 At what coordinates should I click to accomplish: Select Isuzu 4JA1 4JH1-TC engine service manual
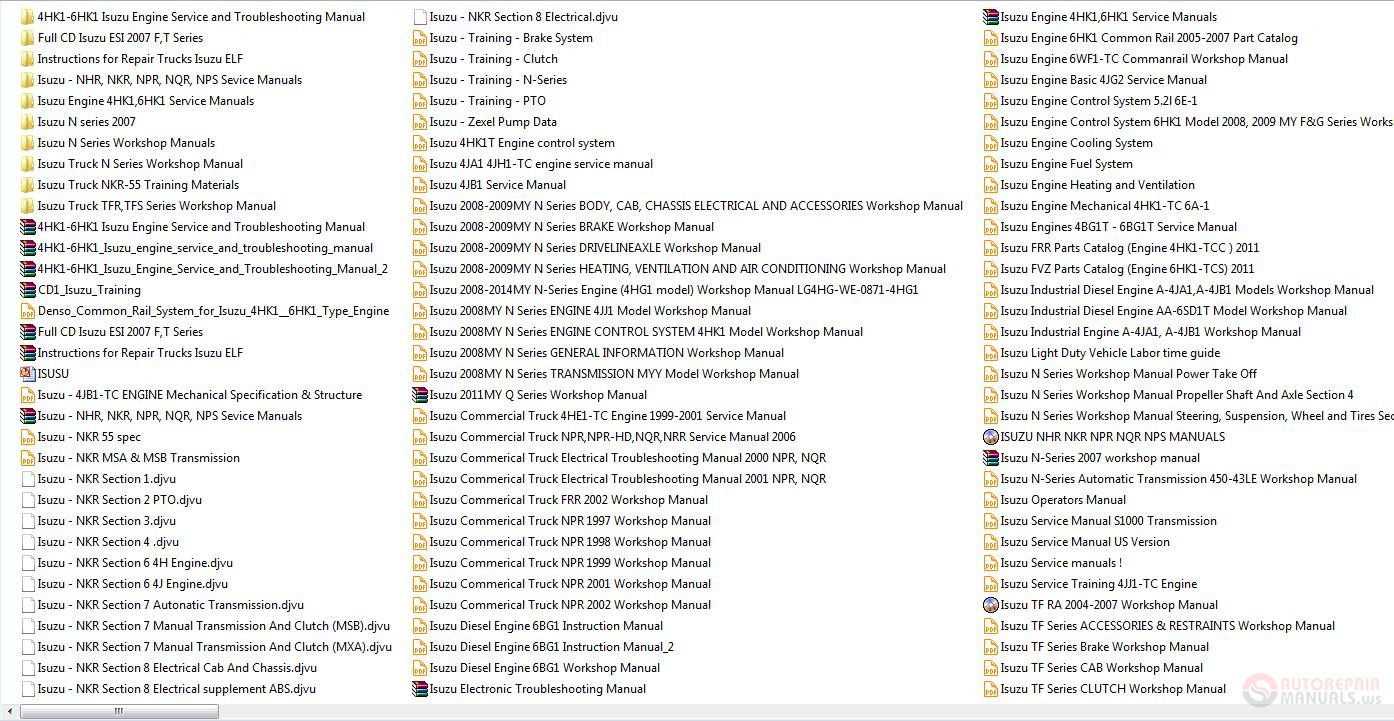click(541, 164)
